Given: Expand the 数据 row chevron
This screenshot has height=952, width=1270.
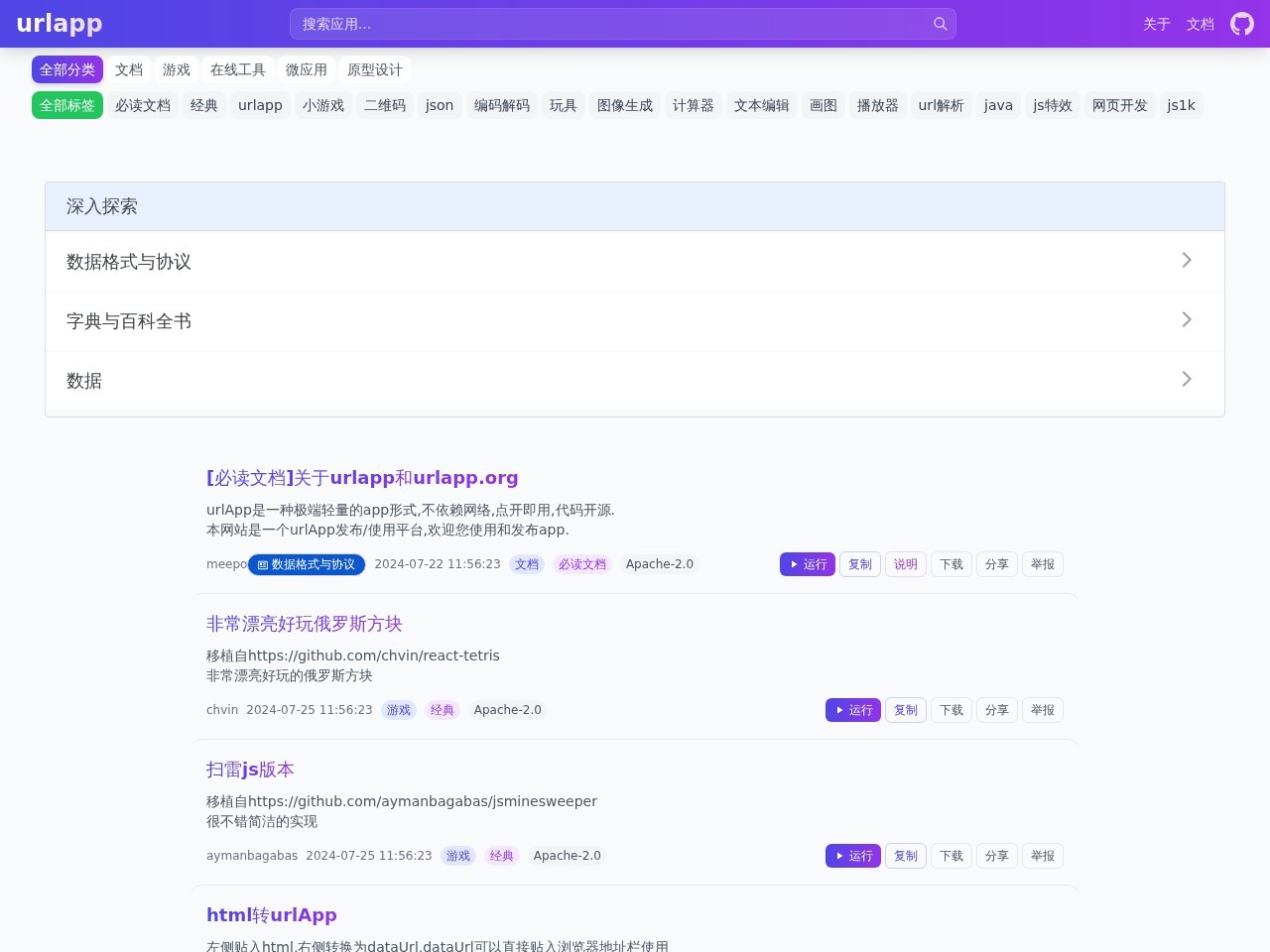Looking at the screenshot, I should [1187, 379].
